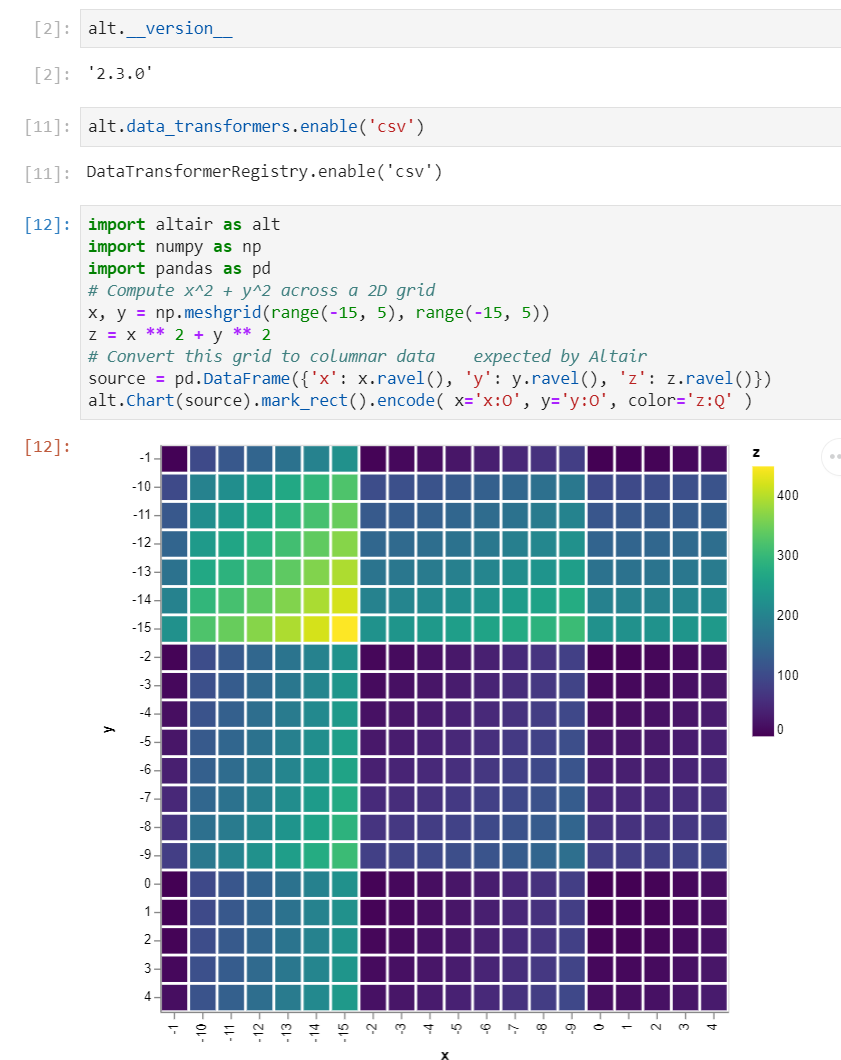Screen dimensions: 841x1060
Task: Select the grey [11] input prompt next to alt.data_transformers
Action: click(48, 126)
